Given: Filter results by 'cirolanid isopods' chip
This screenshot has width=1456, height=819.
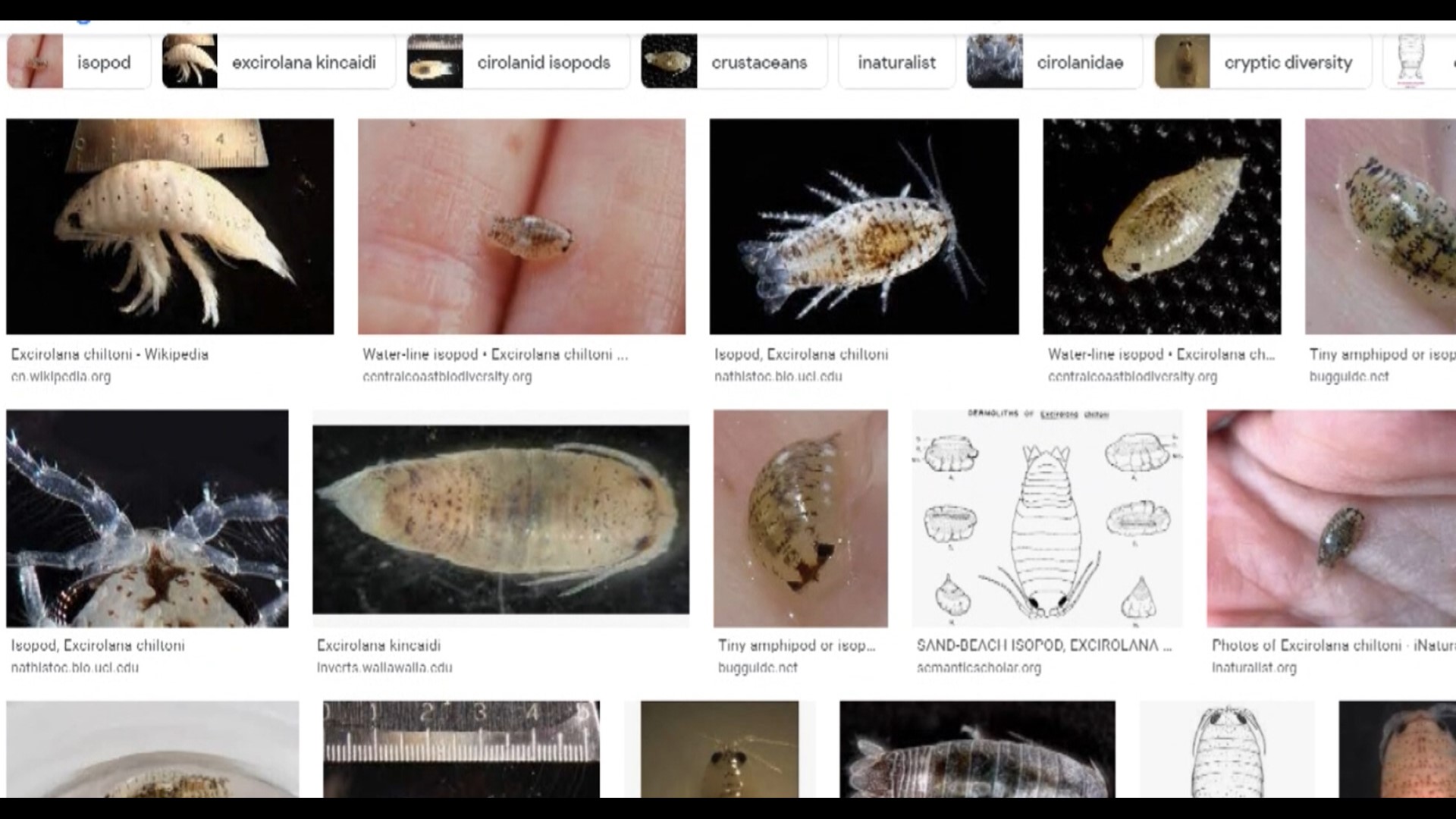Looking at the screenshot, I should pos(518,61).
